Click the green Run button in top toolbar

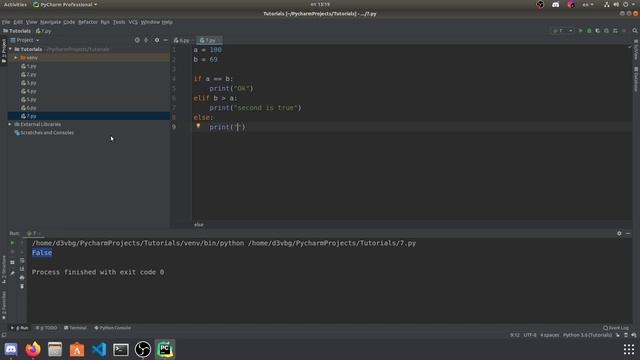tap(580, 31)
